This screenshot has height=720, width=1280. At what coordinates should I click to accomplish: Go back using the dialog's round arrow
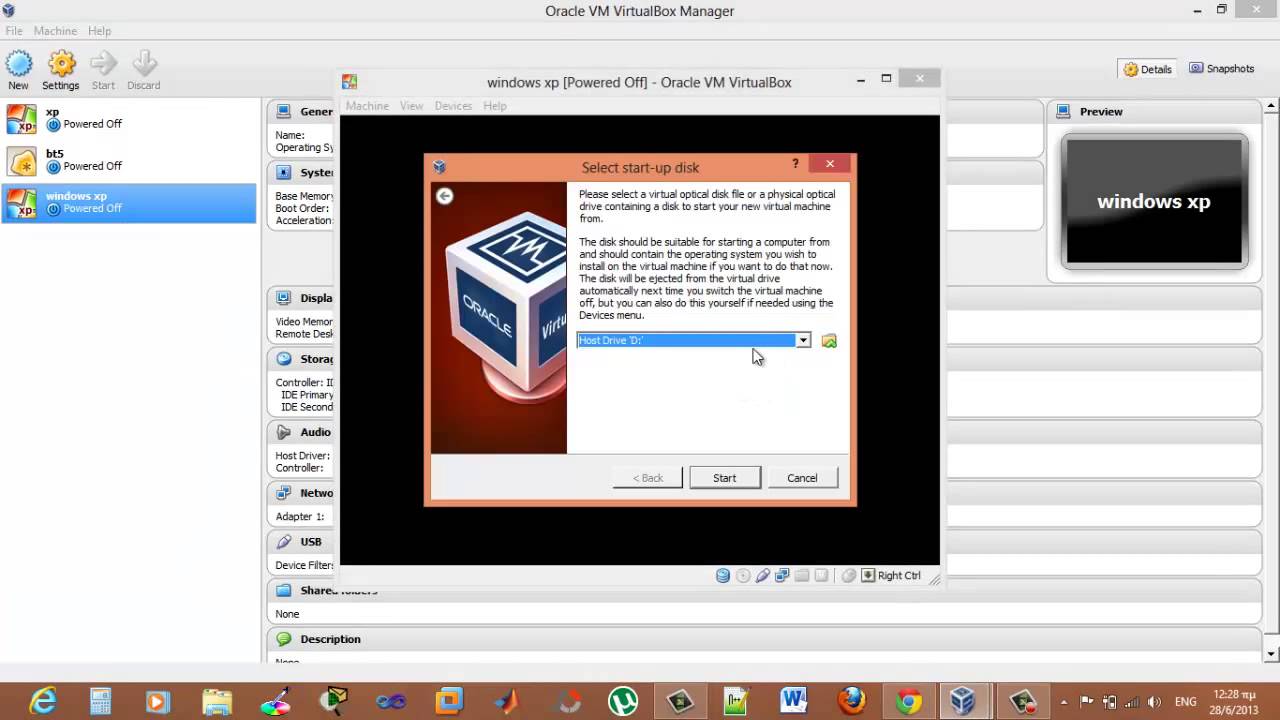point(445,196)
